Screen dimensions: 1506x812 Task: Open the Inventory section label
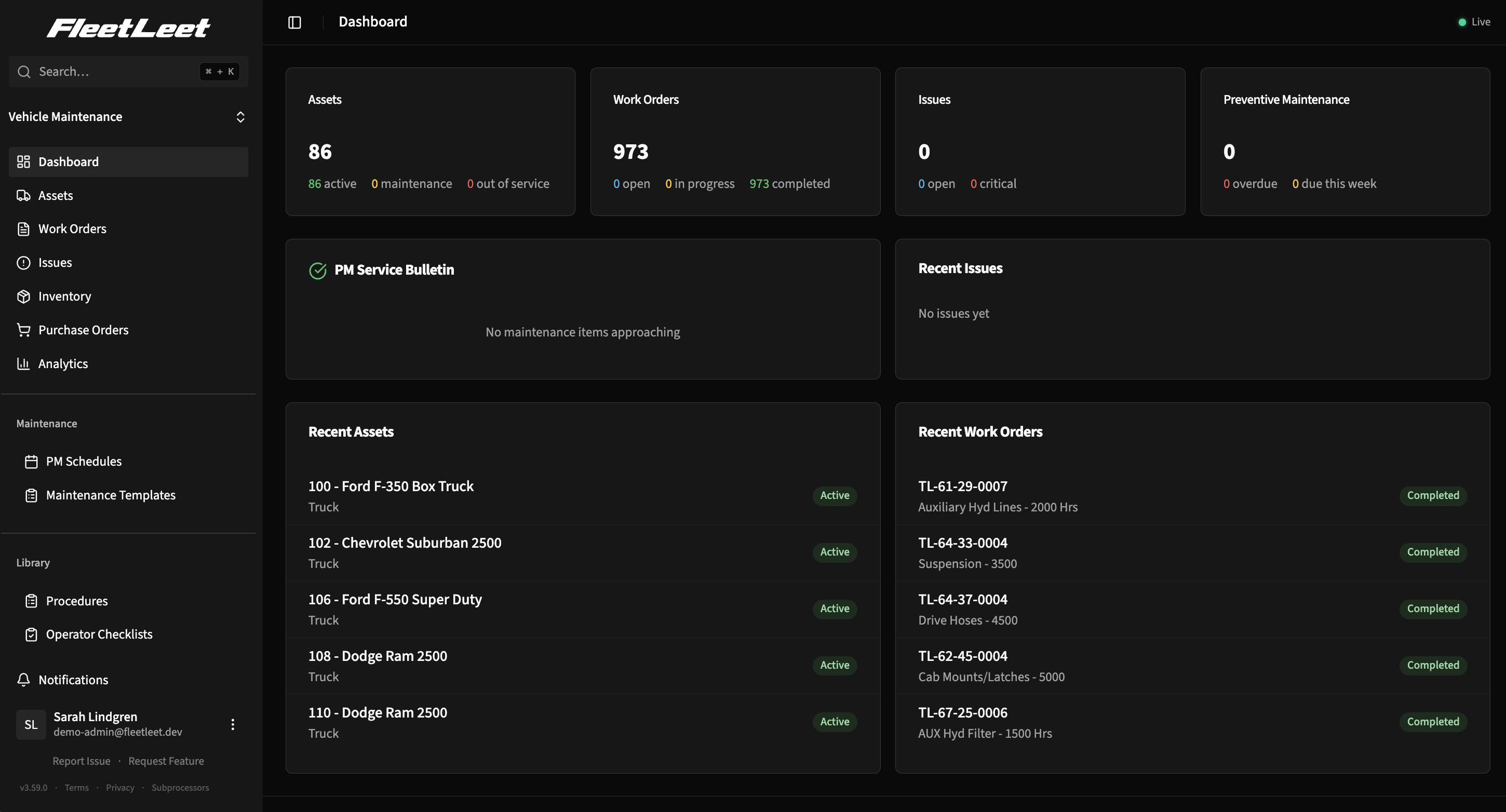click(x=65, y=296)
